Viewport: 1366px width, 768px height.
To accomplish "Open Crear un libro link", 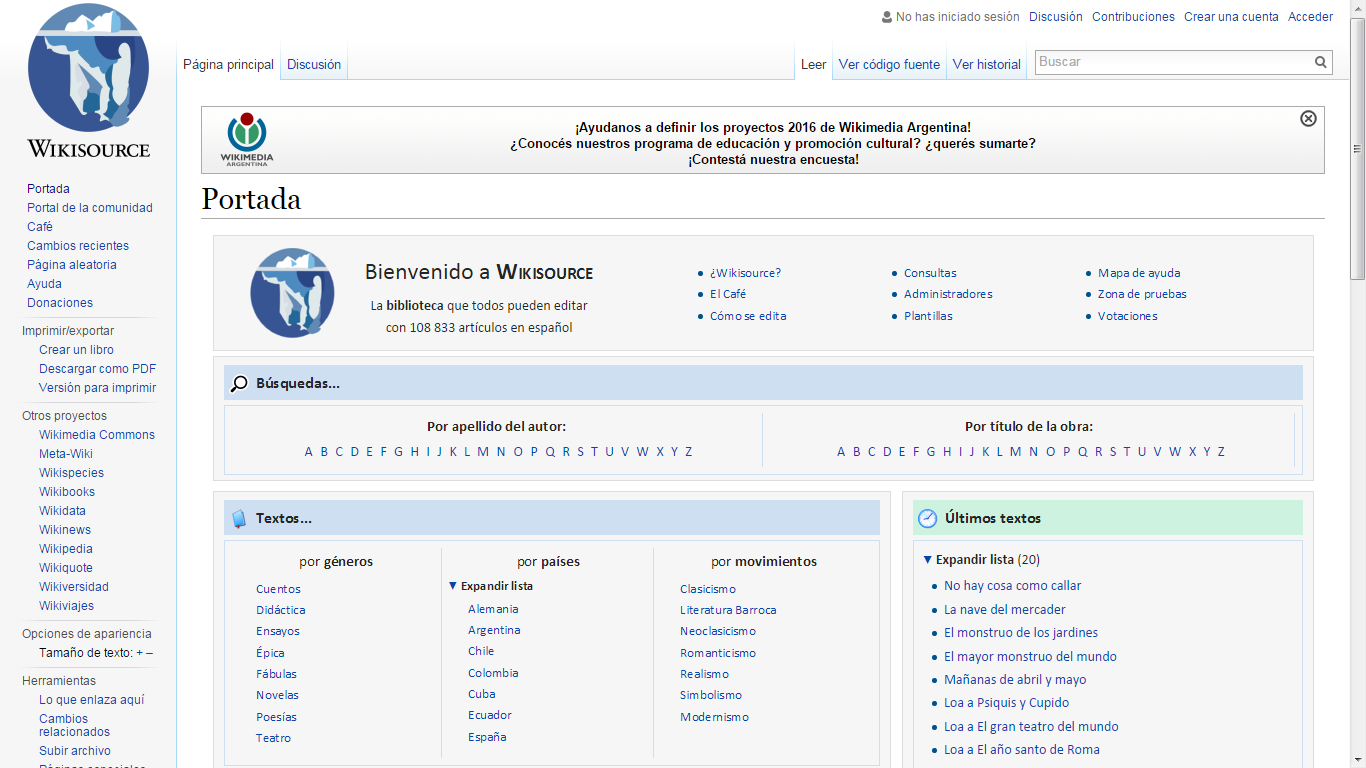I will click(x=76, y=350).
